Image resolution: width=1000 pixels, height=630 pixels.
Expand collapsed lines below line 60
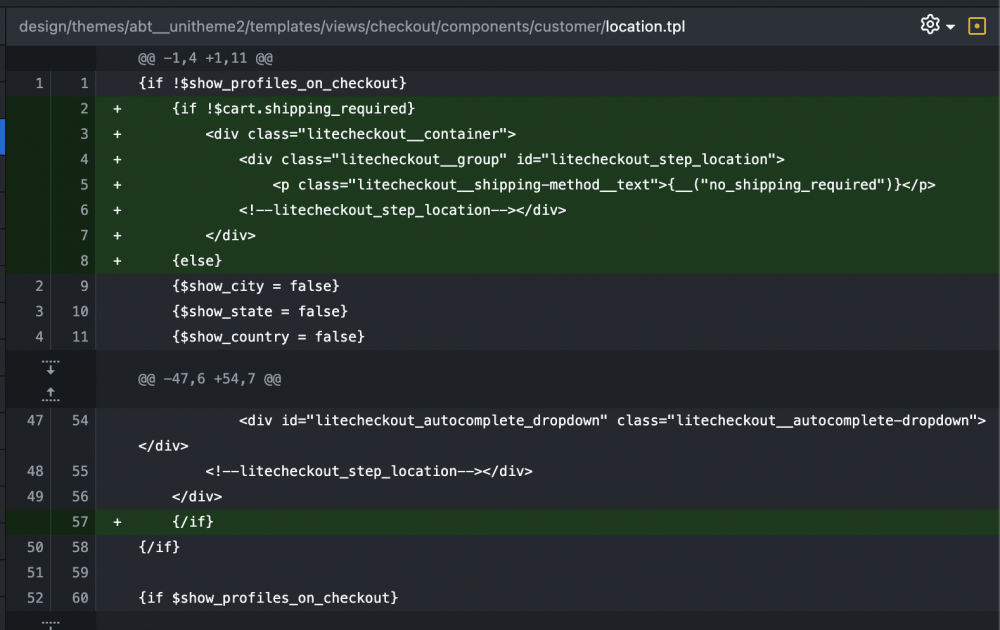(x=50, y=624)
